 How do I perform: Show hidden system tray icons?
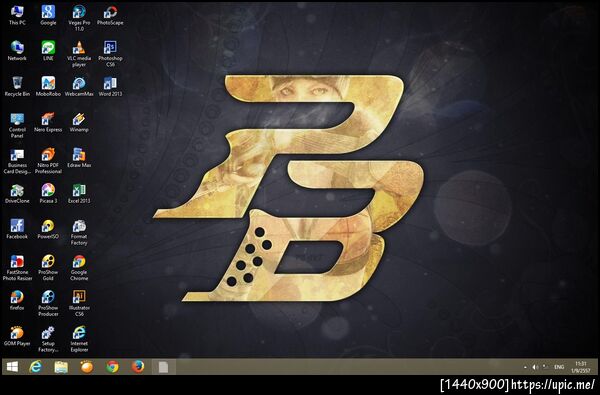pyautogui.click(x=525, y=367)
